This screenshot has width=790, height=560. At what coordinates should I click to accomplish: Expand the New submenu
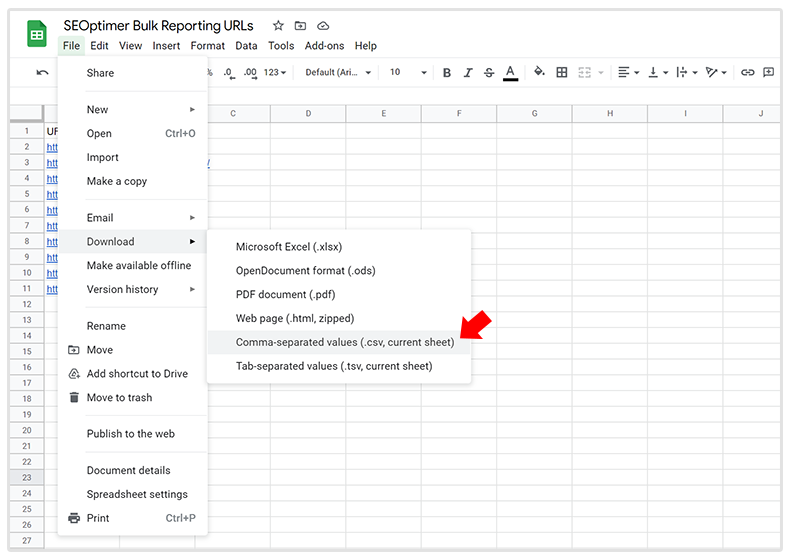tap(133, 109)
